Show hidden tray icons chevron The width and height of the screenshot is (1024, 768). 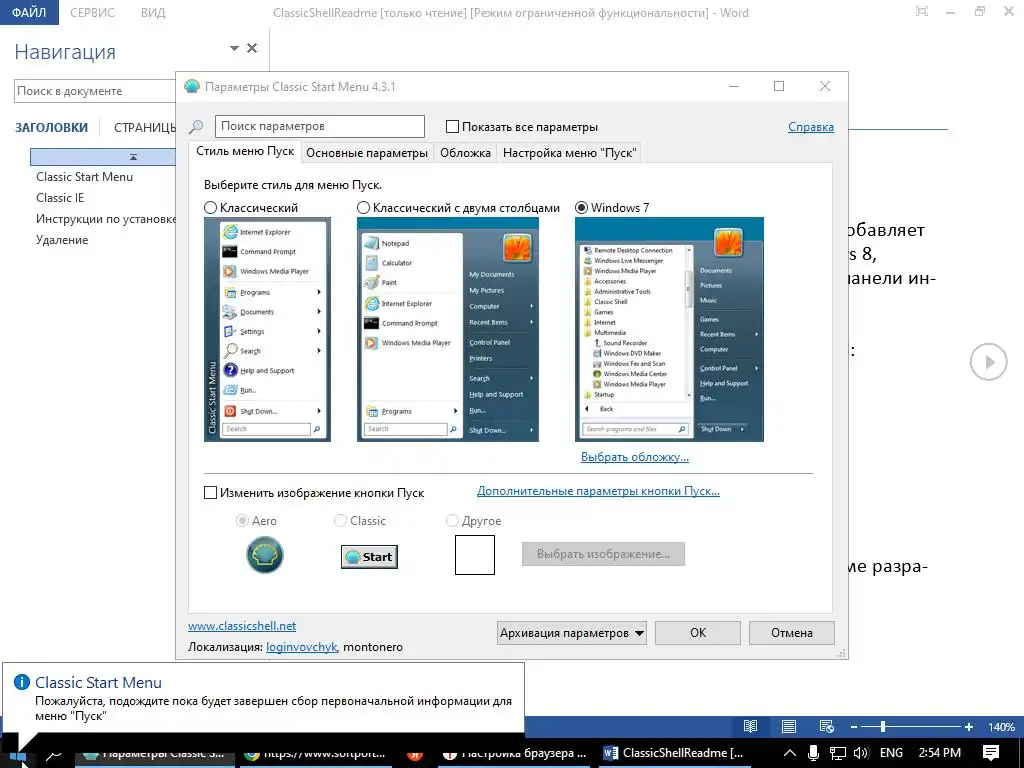coord(790,753)
